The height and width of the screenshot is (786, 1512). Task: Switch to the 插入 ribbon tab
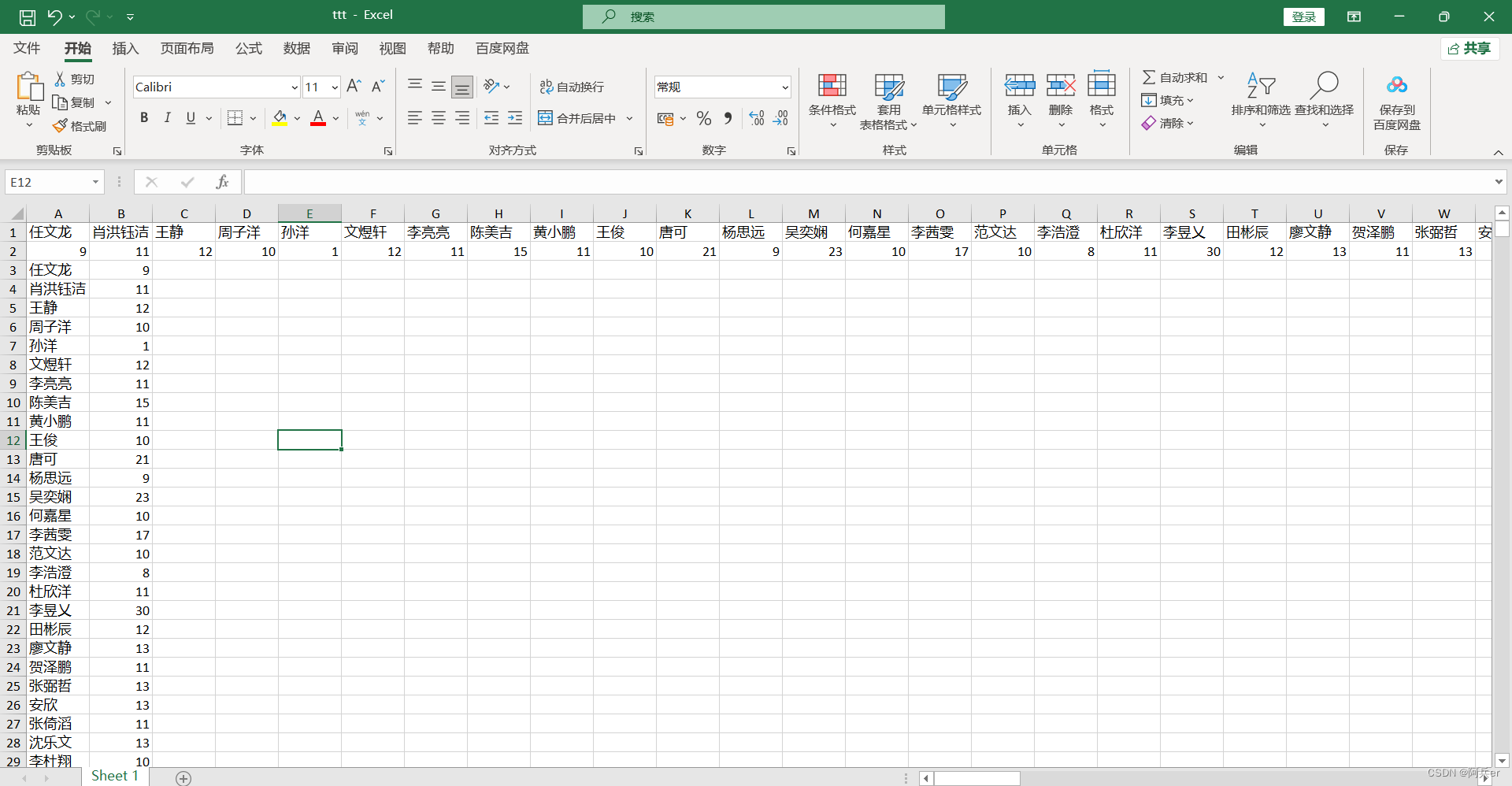tap(124, 48)
